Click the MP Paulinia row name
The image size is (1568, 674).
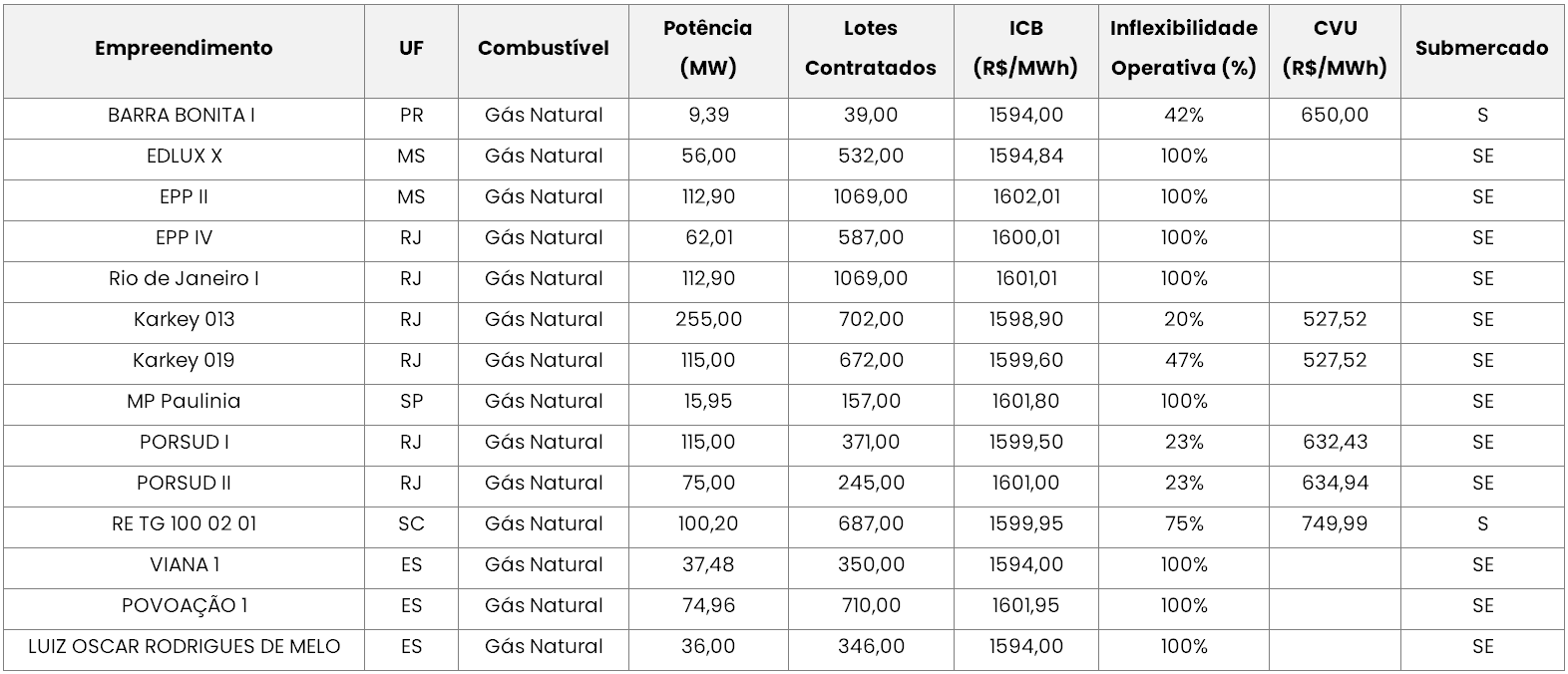click(184, 402)
